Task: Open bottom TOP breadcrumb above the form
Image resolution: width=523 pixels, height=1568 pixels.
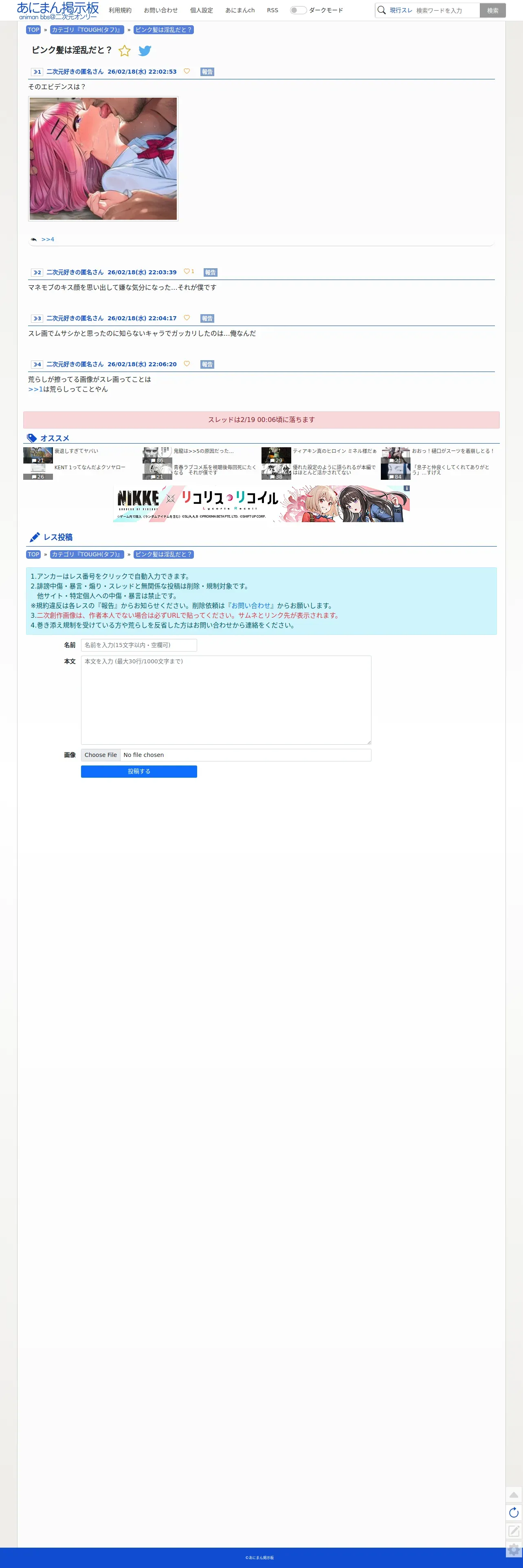Action: click(x=33, y=555)
